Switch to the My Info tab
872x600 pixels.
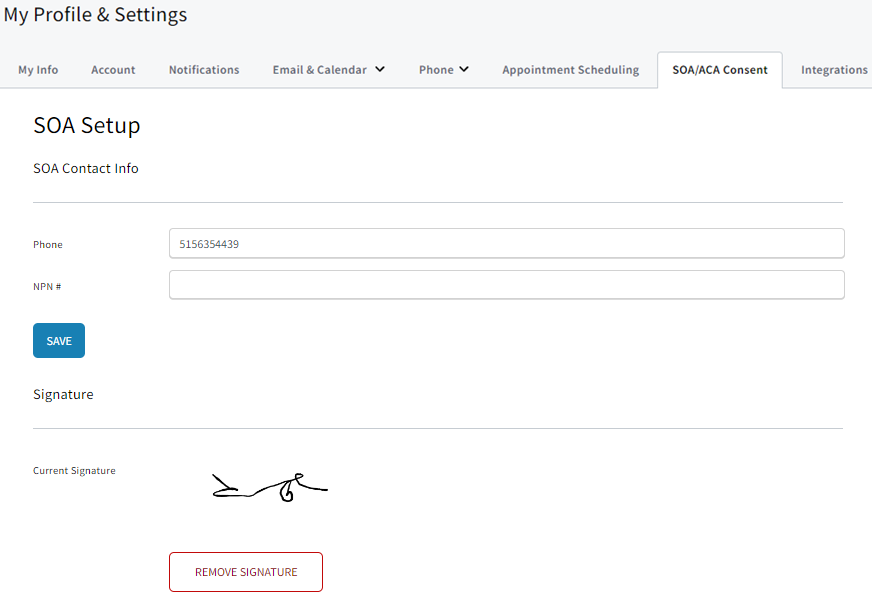coord(38,69)
